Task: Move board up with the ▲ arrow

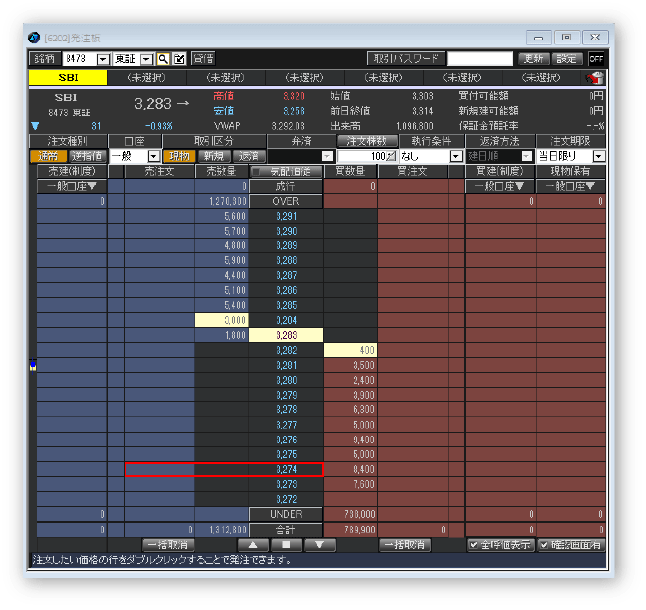Action: pos(253,545)
